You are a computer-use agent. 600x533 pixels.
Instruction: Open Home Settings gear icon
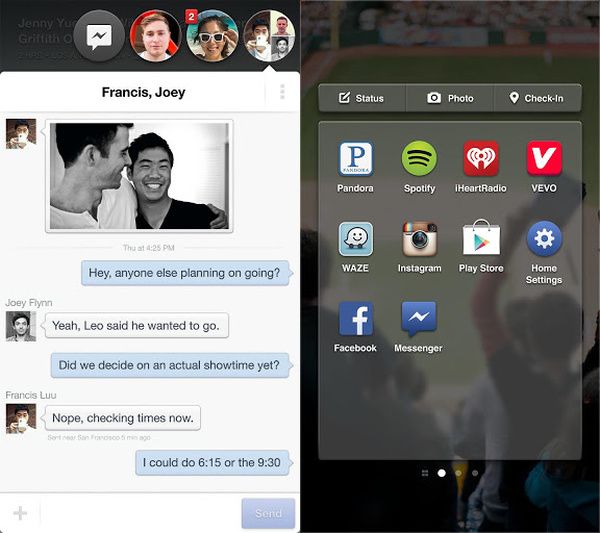click(544, 240)
